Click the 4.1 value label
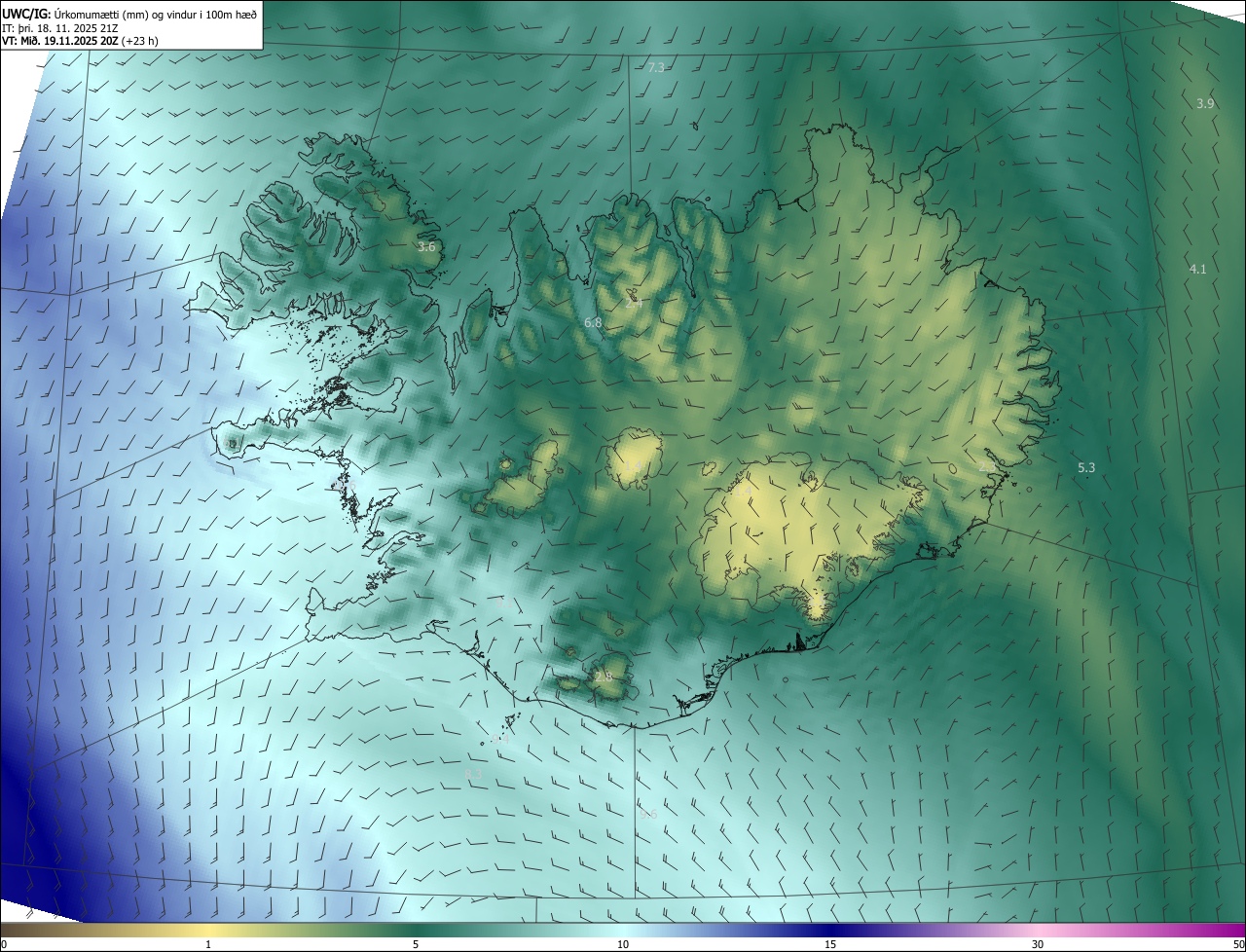The height and width of the screenshot is (952, 1246). 1197,269
